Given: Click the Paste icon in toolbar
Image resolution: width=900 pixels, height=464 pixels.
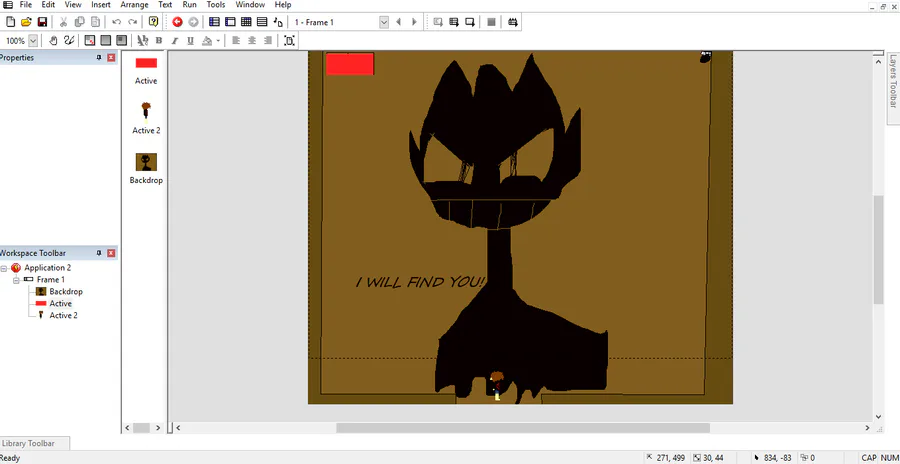Looking at the screenshot, I should (95, 22).
